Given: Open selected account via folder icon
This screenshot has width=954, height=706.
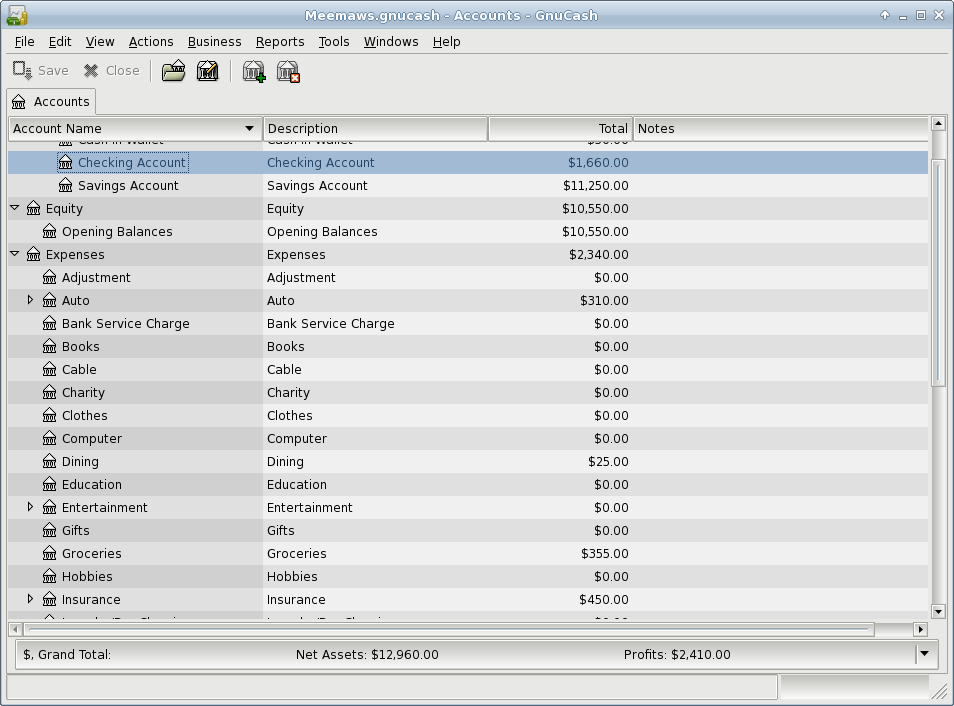Looking at the screenshot, I should [x=173, y=71].
